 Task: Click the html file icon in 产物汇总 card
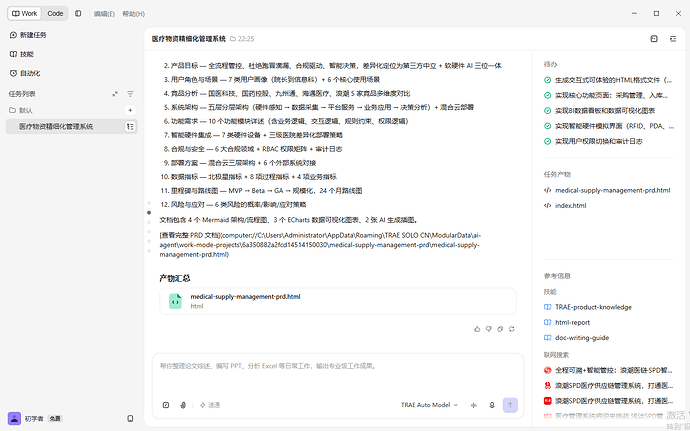(176, 301)
